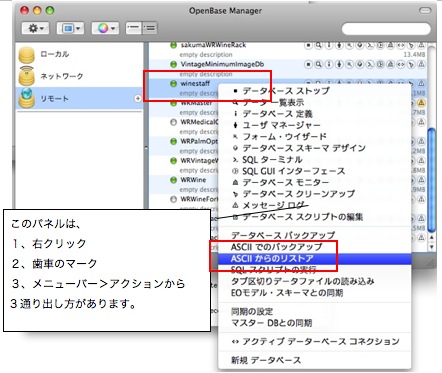Choose highlighted ASCII からのリストア menu entry
442x373 pixels.
tap(314, 259)
